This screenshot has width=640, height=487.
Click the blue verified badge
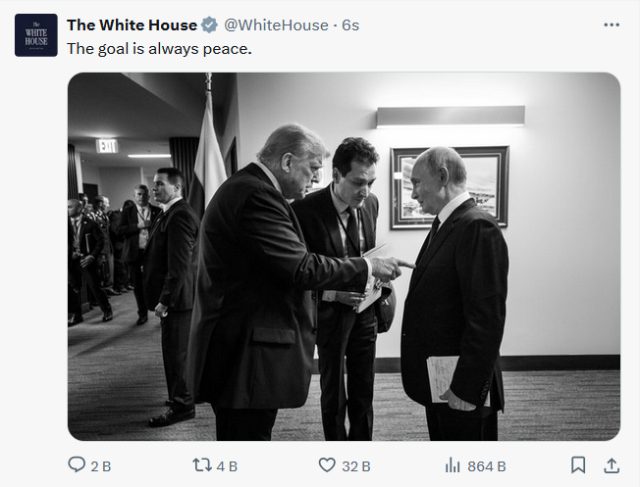pyautogui.click(x=209, y=25)
